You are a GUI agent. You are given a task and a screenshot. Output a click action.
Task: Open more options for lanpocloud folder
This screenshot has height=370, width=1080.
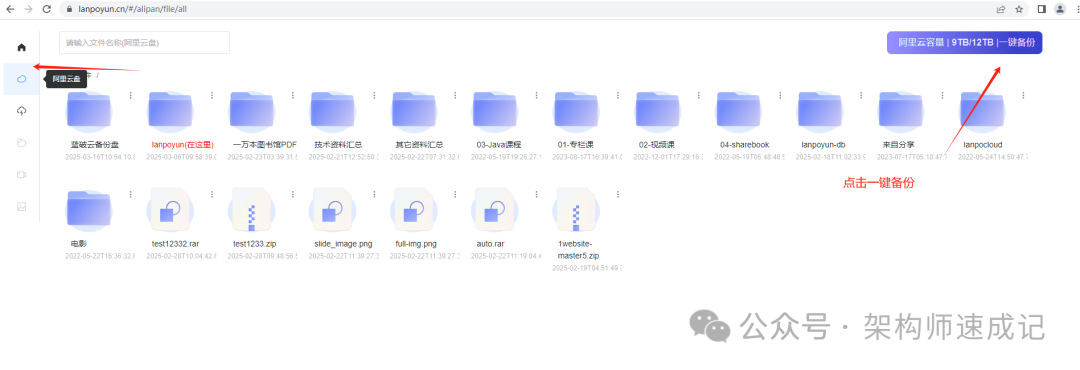click(x=1024, y=96)
